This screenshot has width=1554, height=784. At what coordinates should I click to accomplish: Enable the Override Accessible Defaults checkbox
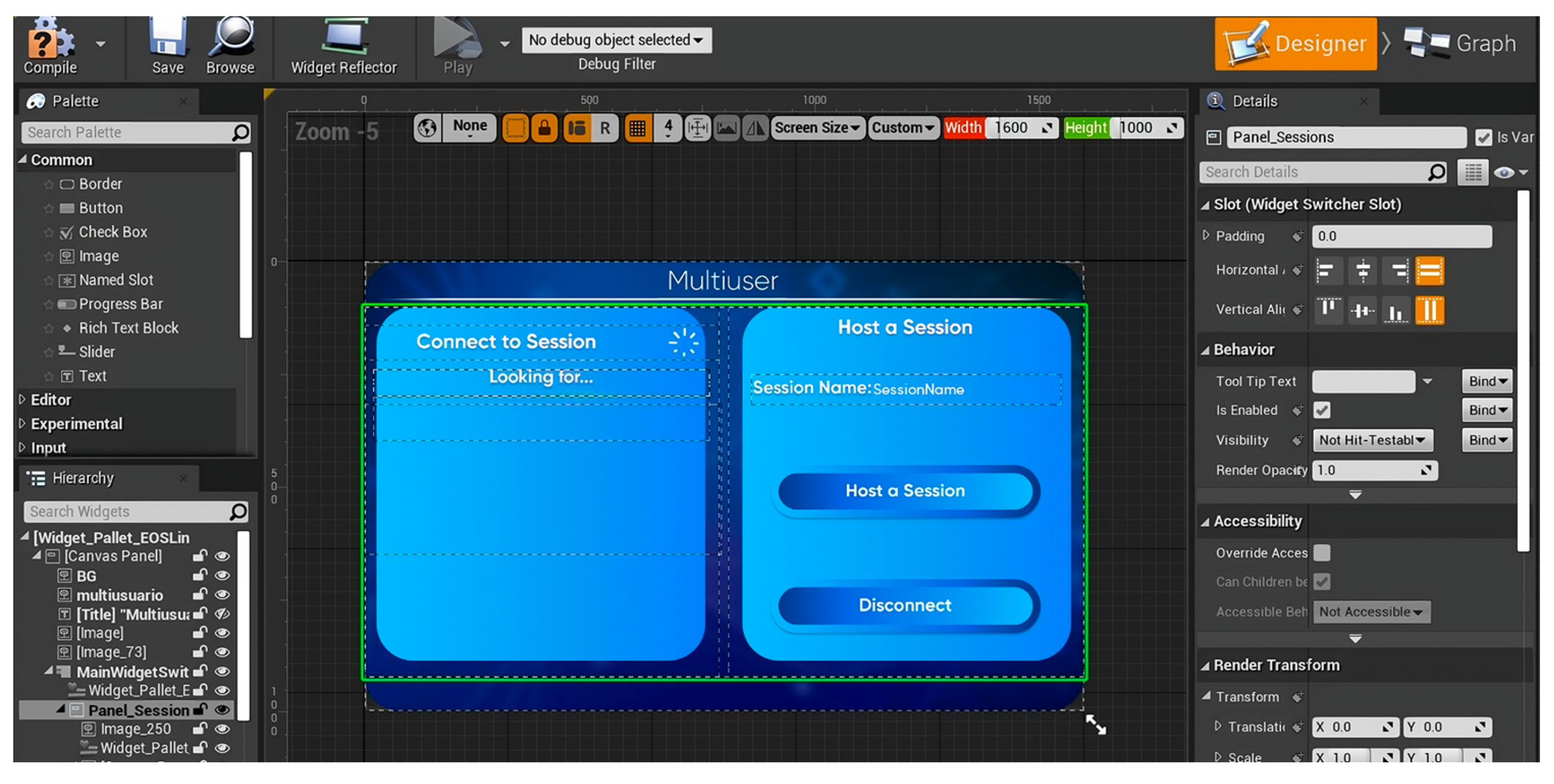pyautogui.click(x=1321, y=552)
